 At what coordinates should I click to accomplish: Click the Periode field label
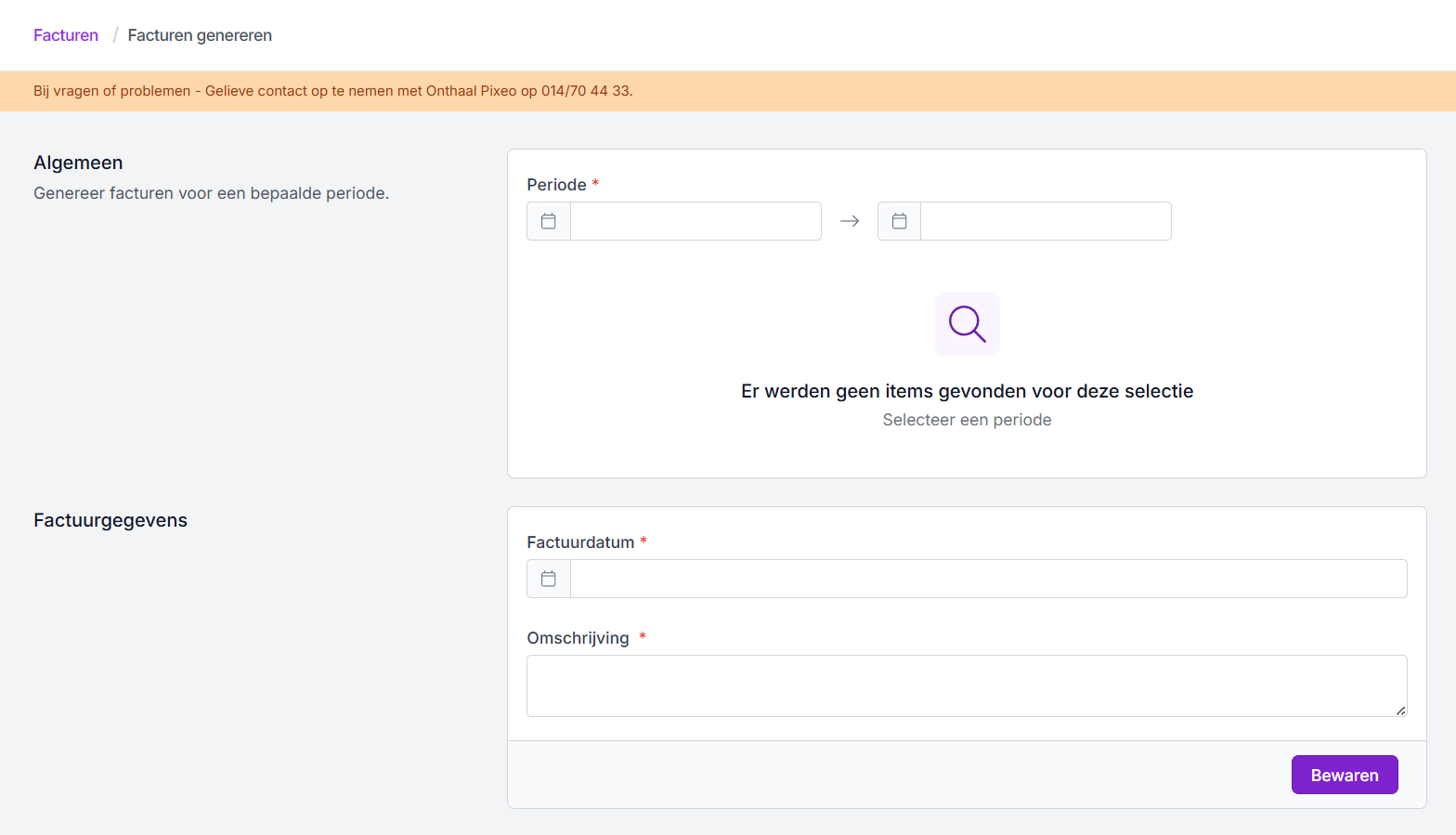tap(556, 185)
